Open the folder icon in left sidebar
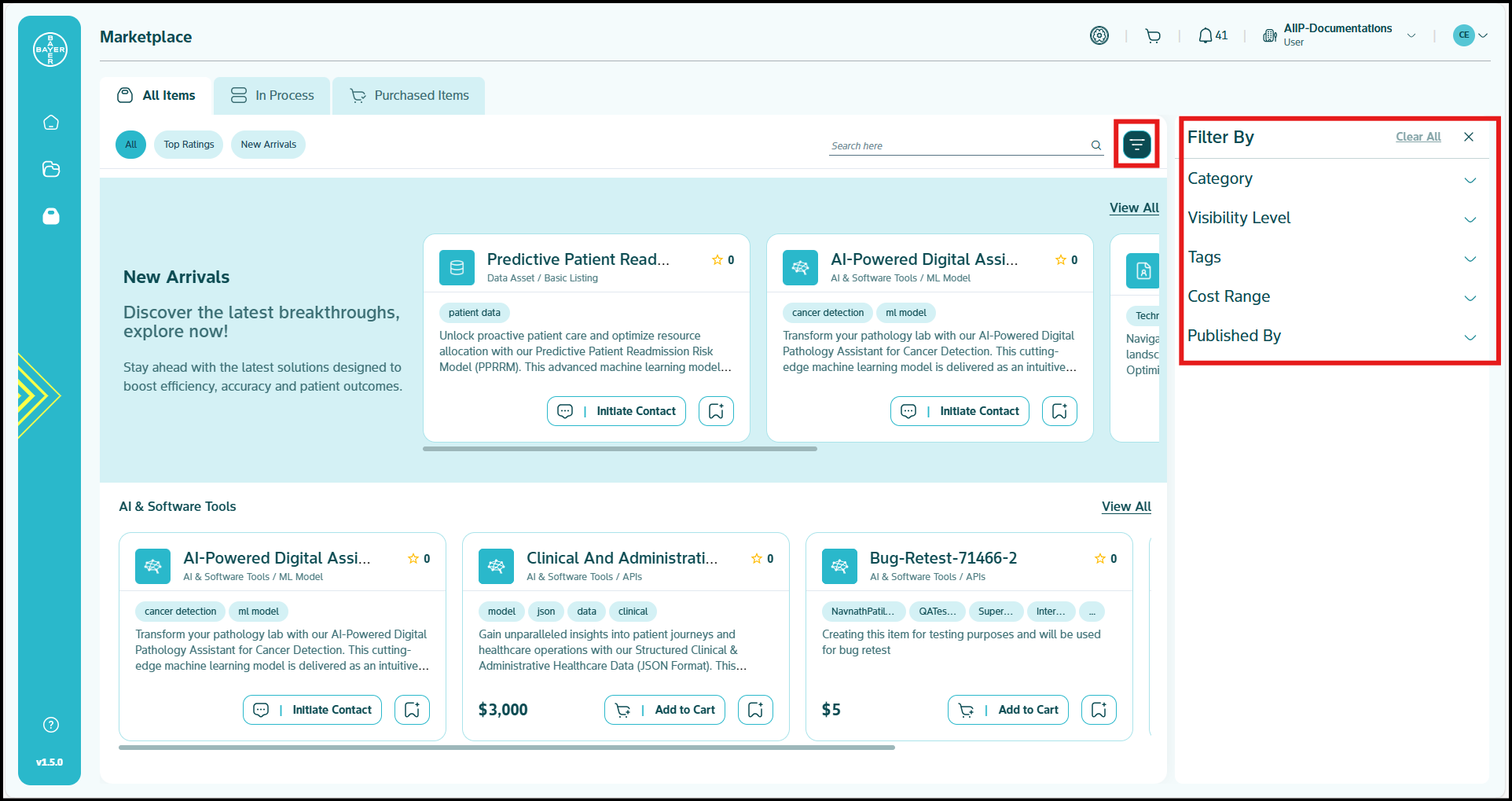 pyautogui.click(x=51, y=169)
